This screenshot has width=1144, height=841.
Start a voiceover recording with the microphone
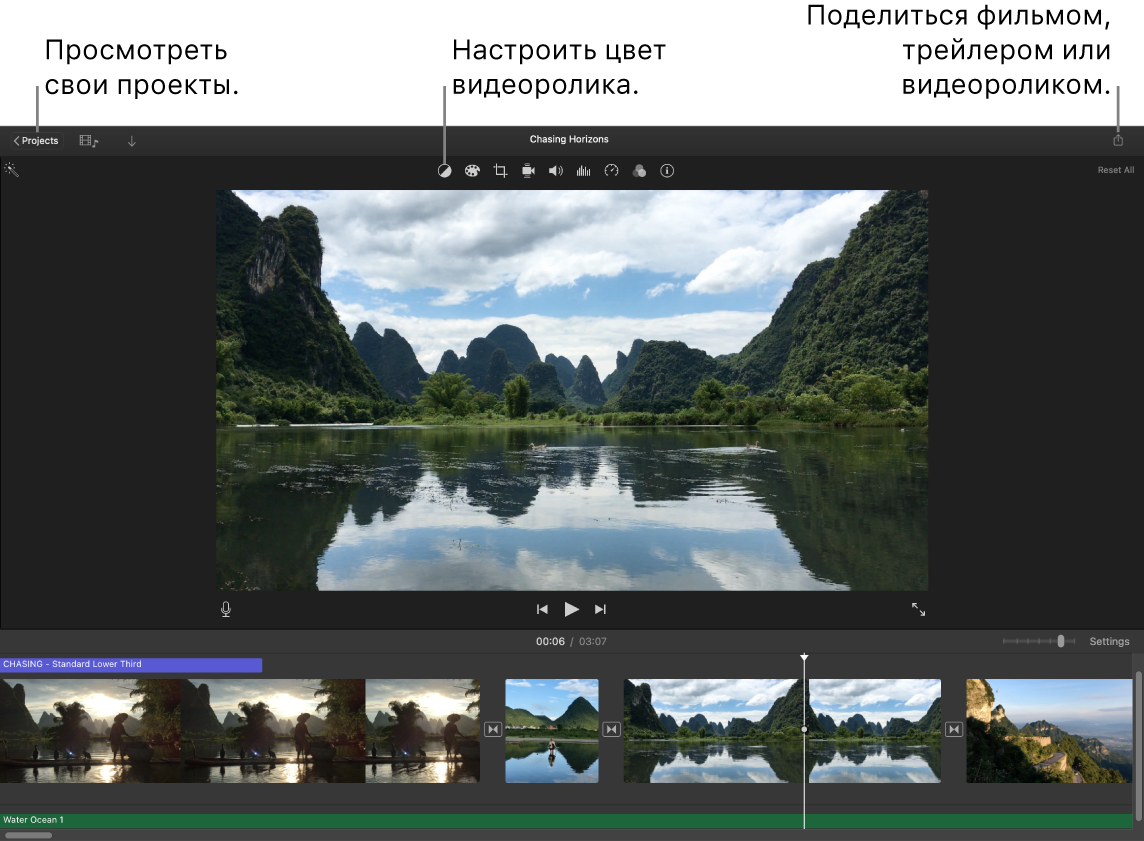[225, 608]
